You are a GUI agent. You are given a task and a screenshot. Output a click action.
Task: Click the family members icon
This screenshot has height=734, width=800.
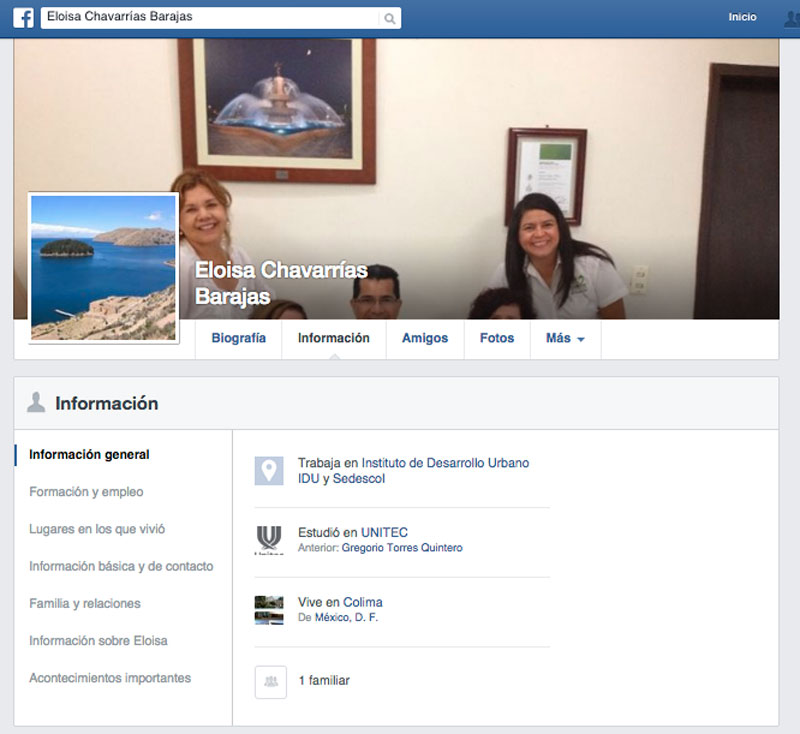pyautogui.click(x=271, y=681)
